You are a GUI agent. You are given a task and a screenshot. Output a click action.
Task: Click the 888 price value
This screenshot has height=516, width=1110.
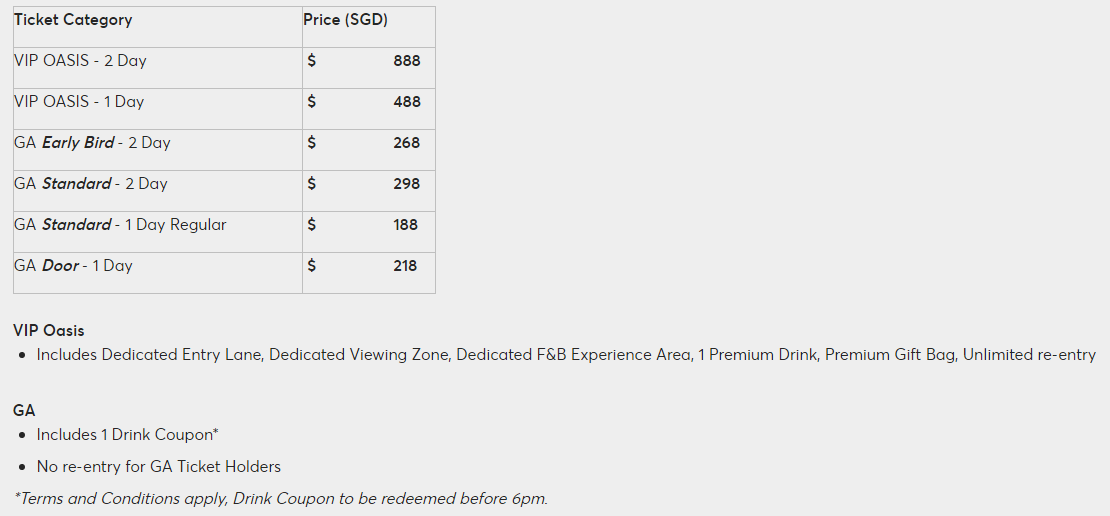[x=407, y=61]
